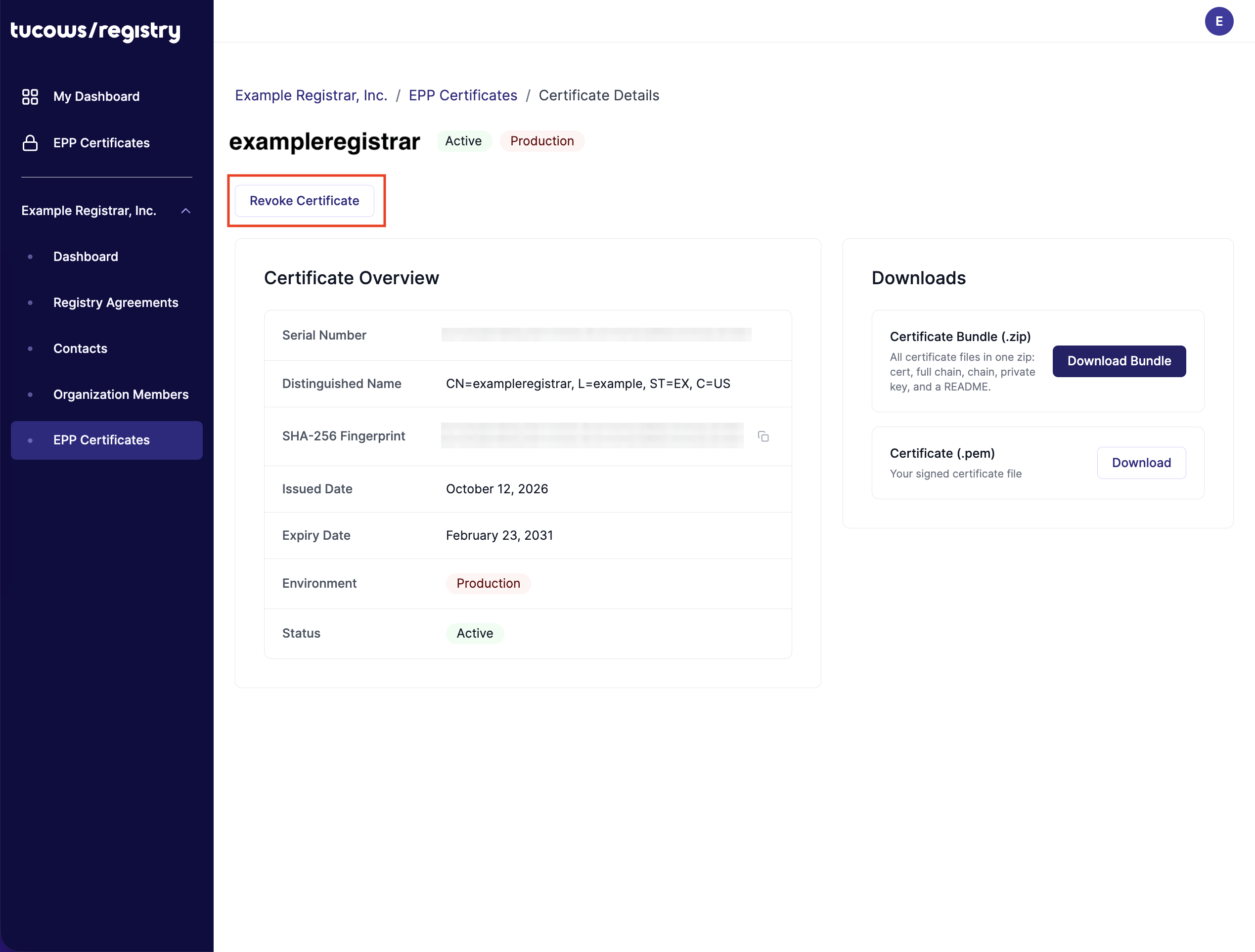Open Registry Agreements
Viewport: 1255px width, 952px height.
116,302
